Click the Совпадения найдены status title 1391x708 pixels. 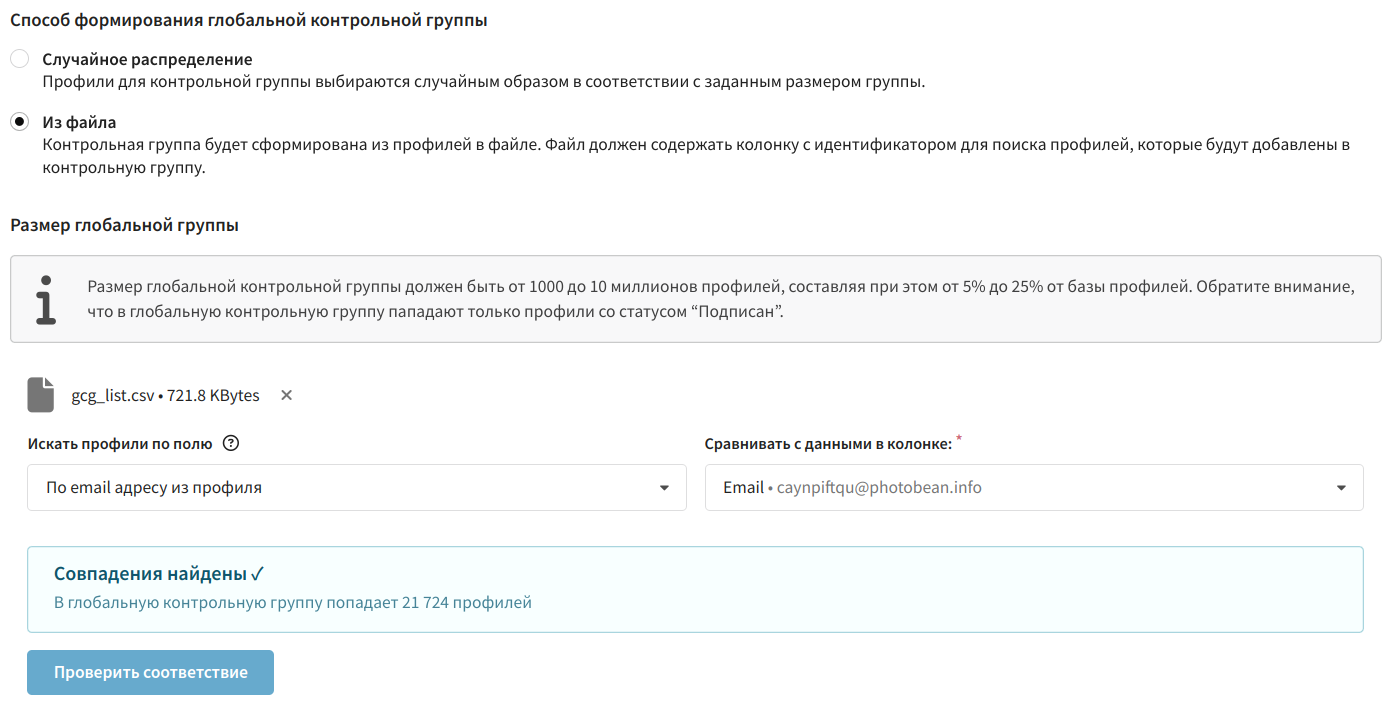coord(150,574)
